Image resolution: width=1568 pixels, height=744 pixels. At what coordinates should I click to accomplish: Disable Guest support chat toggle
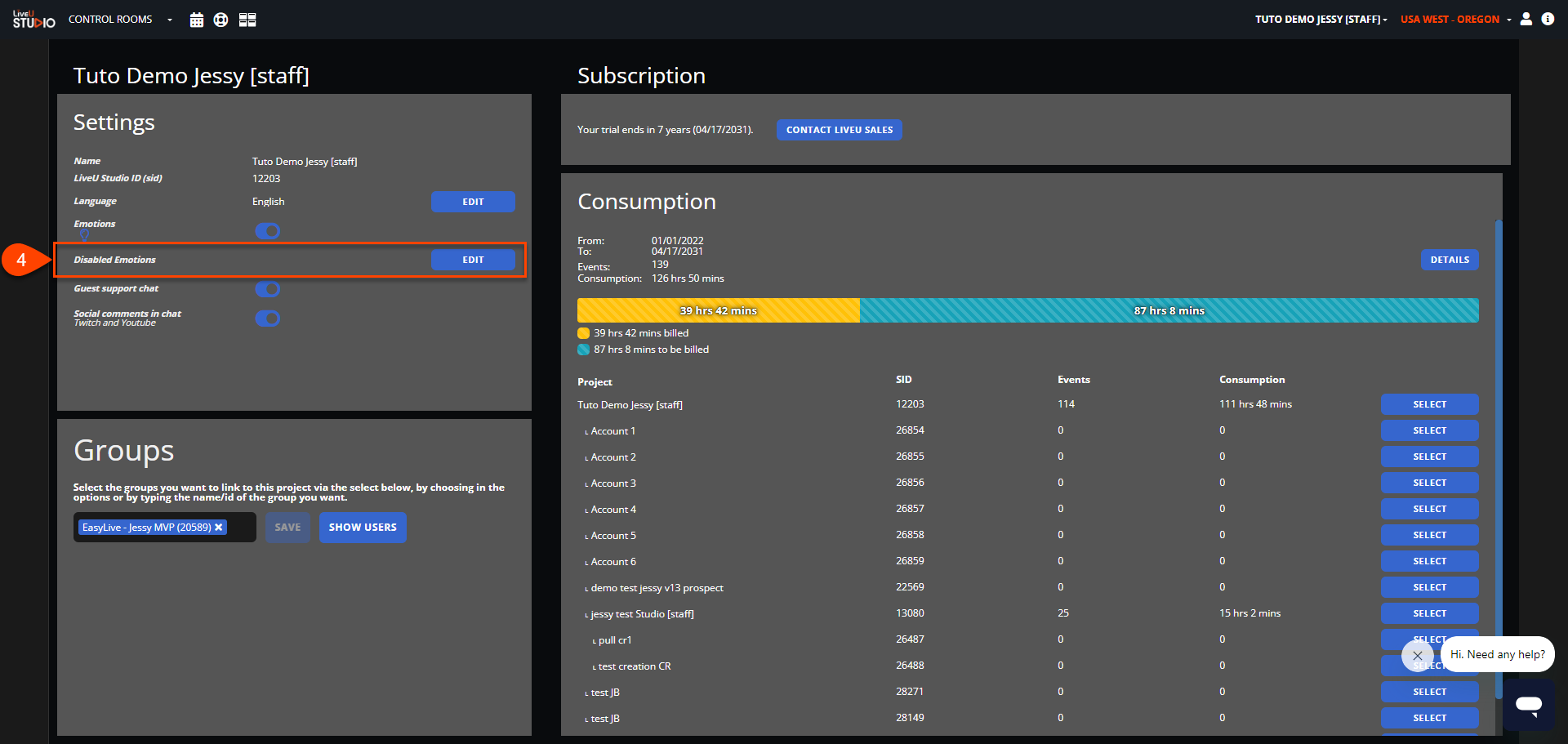pyautogui.click(x=267, y=289)
